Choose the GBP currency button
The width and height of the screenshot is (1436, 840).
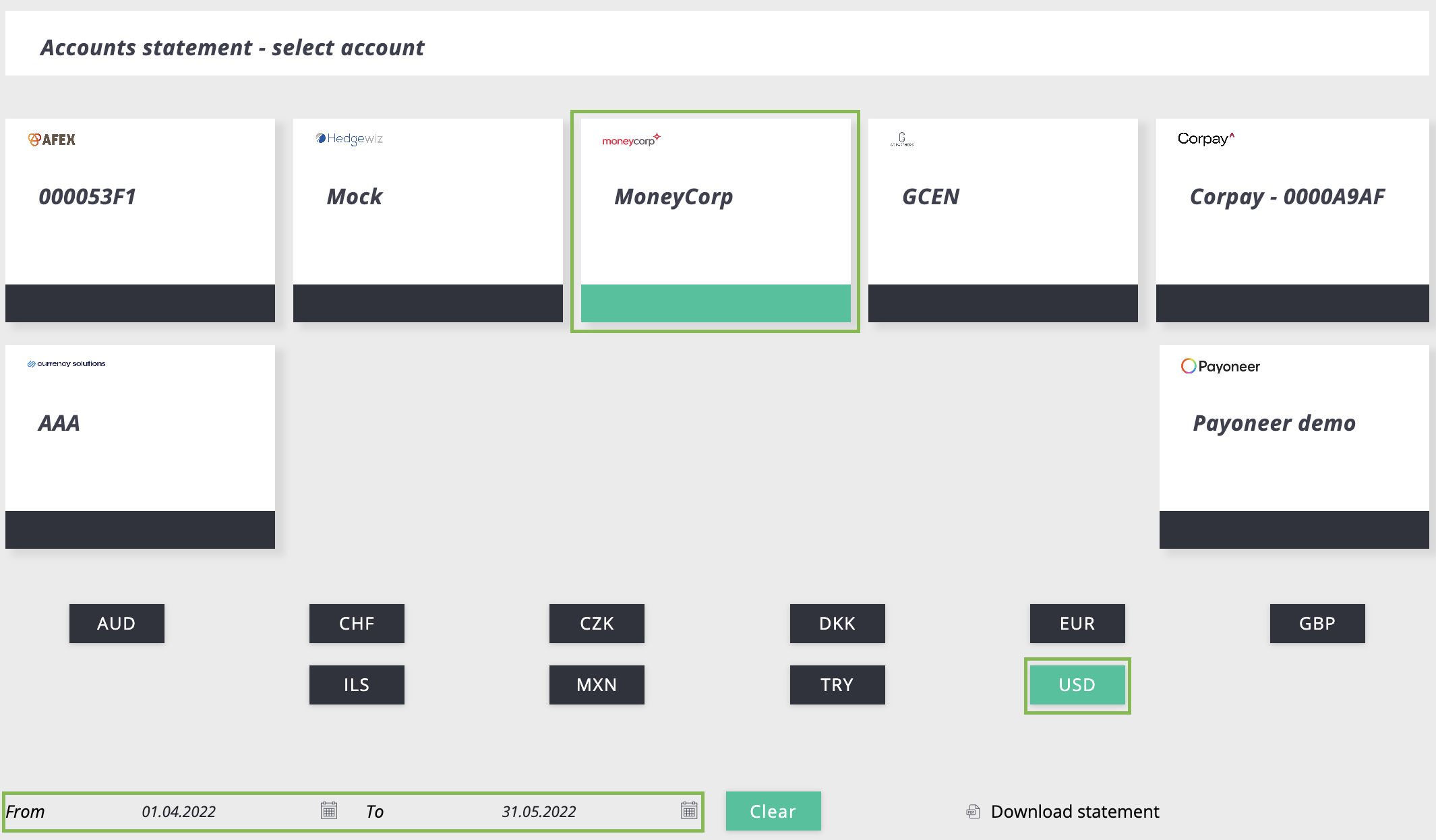1317,624
